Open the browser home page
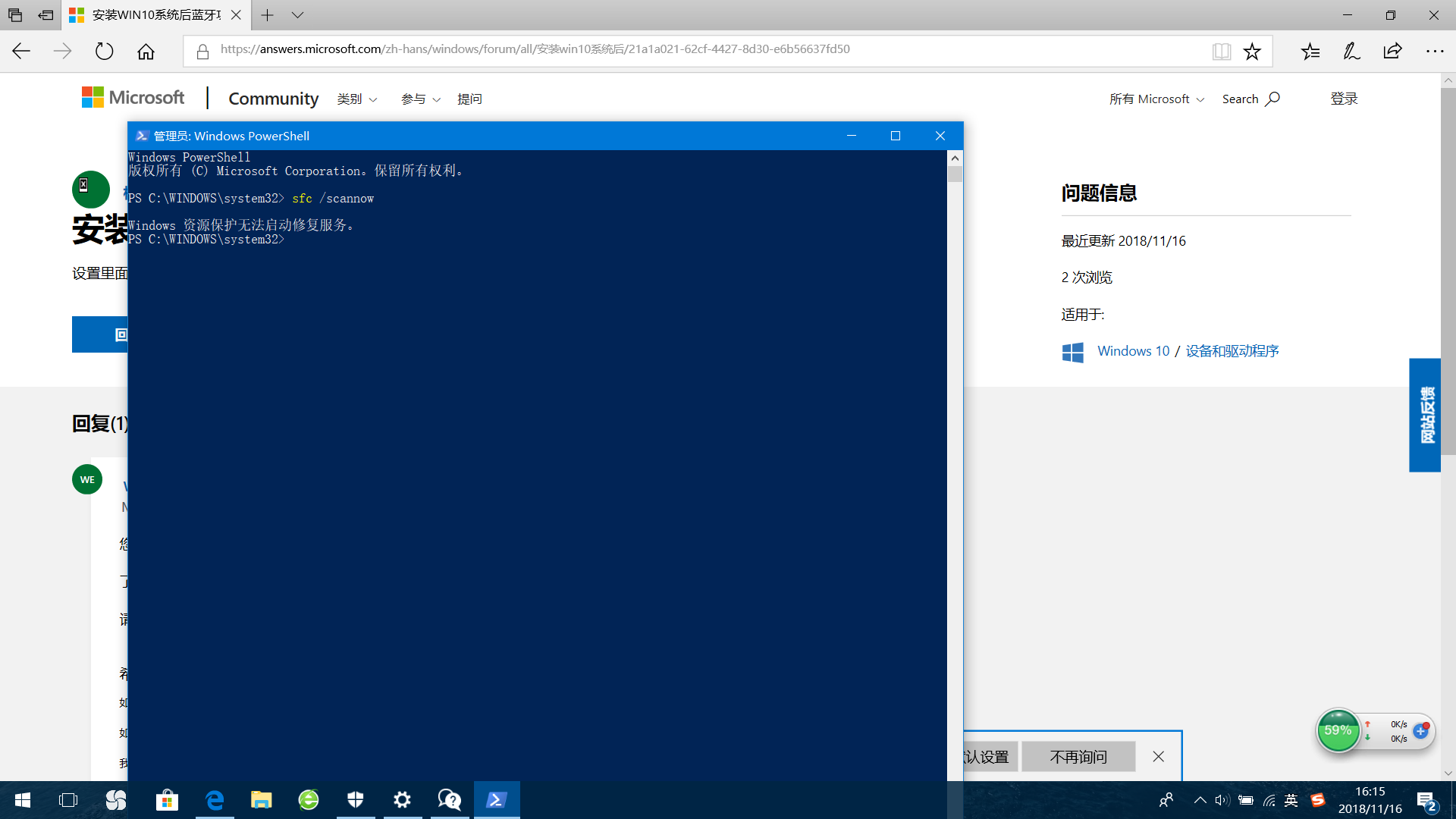 146,51
